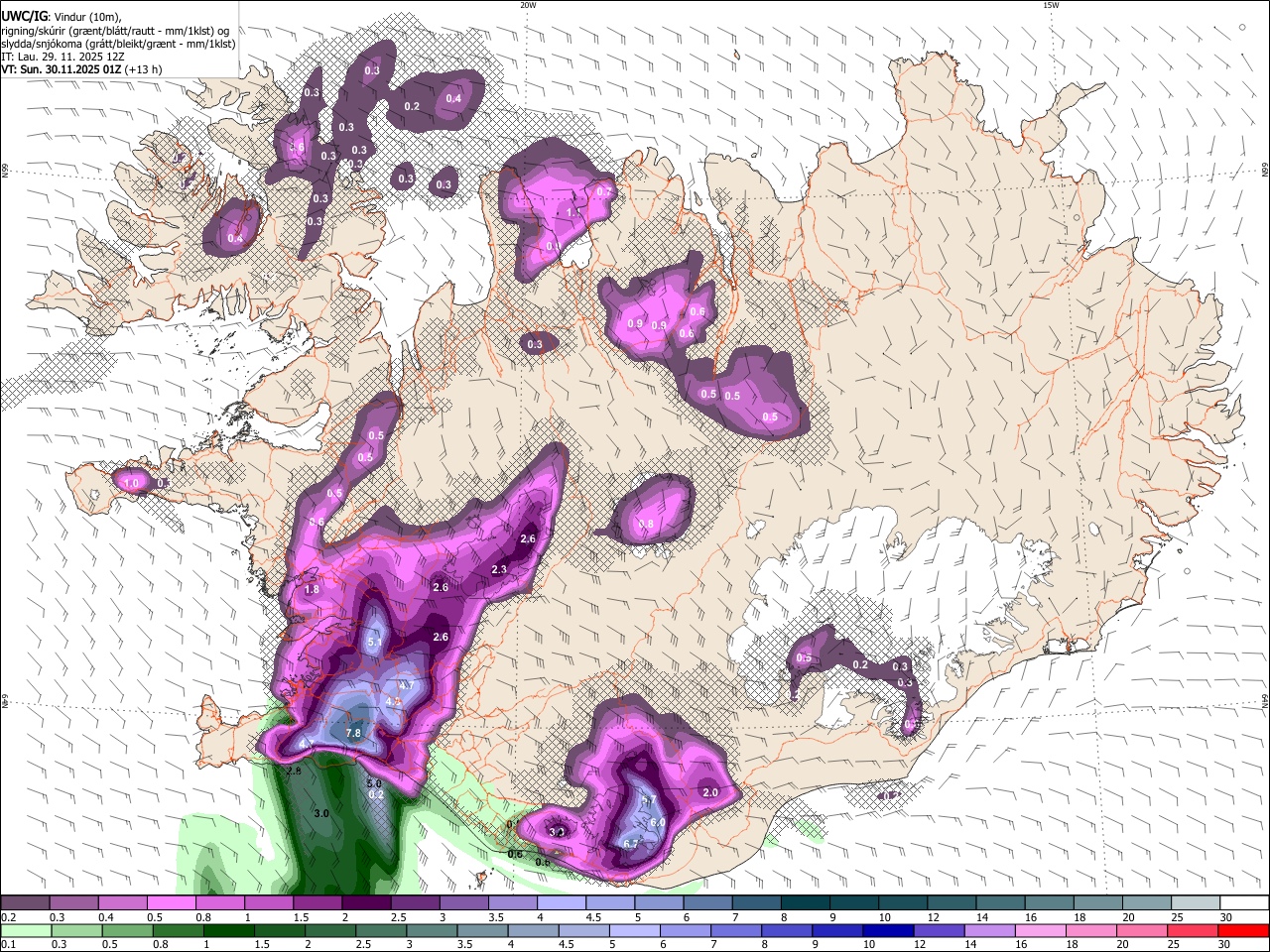Viewport: 1270px width, 952px height.
Task: Click the 2.0 value in the southern snow area
Action: tap(710, 792)
